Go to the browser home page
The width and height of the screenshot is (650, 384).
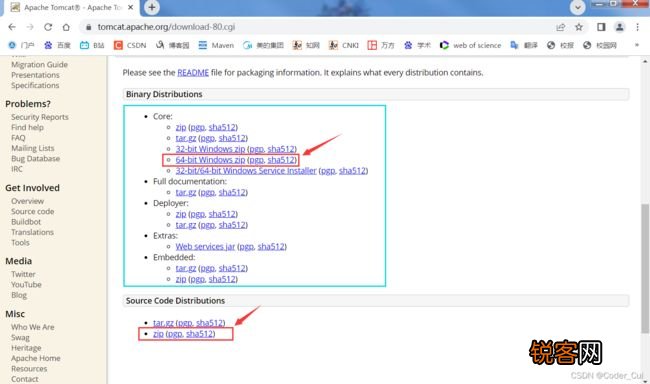click(x=66, y=27)
